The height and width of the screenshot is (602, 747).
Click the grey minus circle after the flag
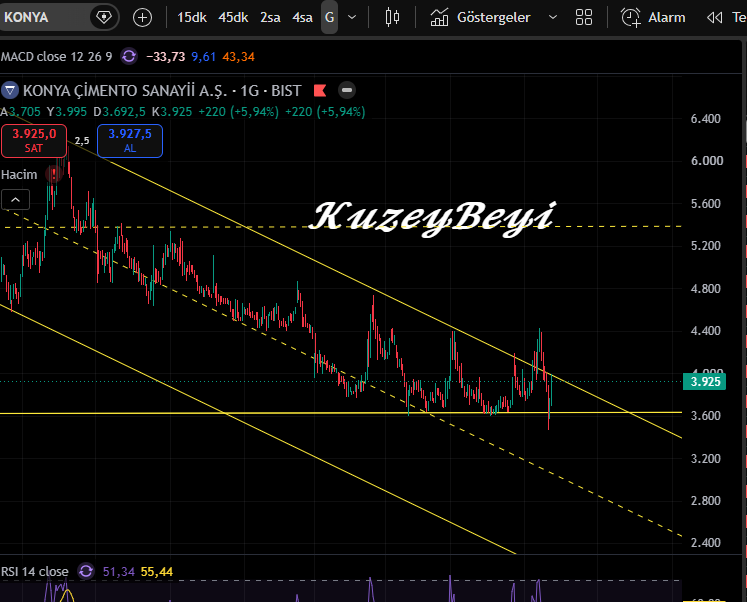[347, 90]
